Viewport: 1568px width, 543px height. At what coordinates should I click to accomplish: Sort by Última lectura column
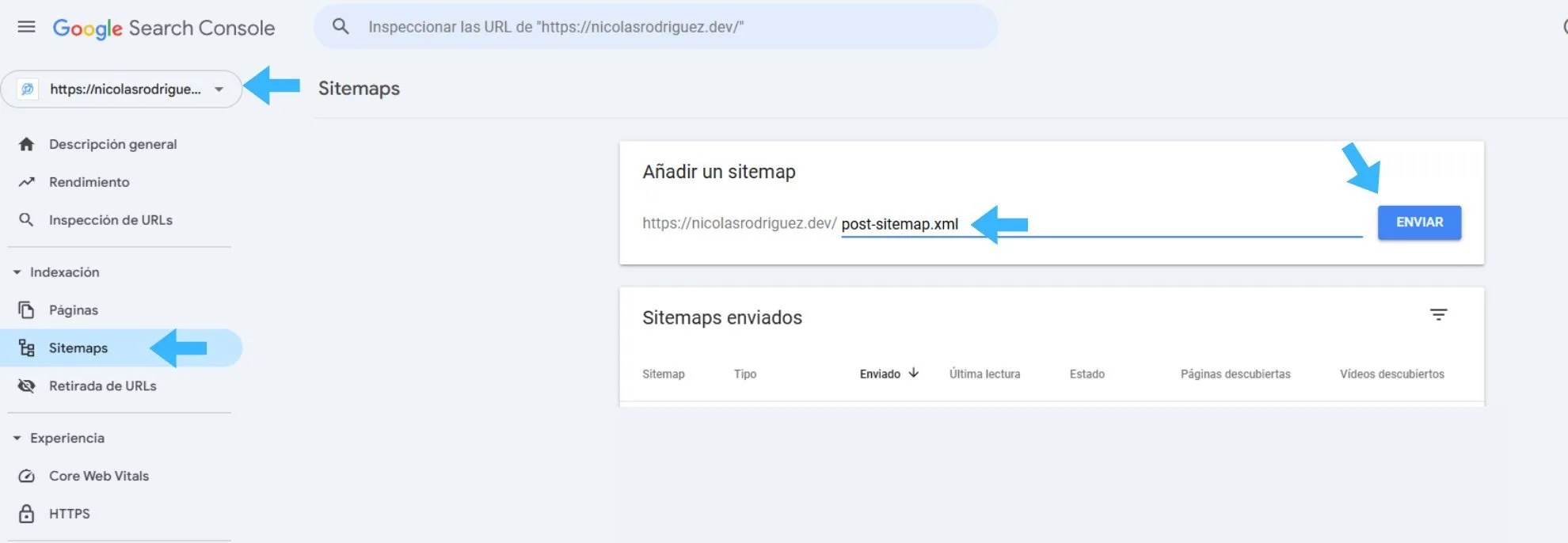(x=984, y=374)
